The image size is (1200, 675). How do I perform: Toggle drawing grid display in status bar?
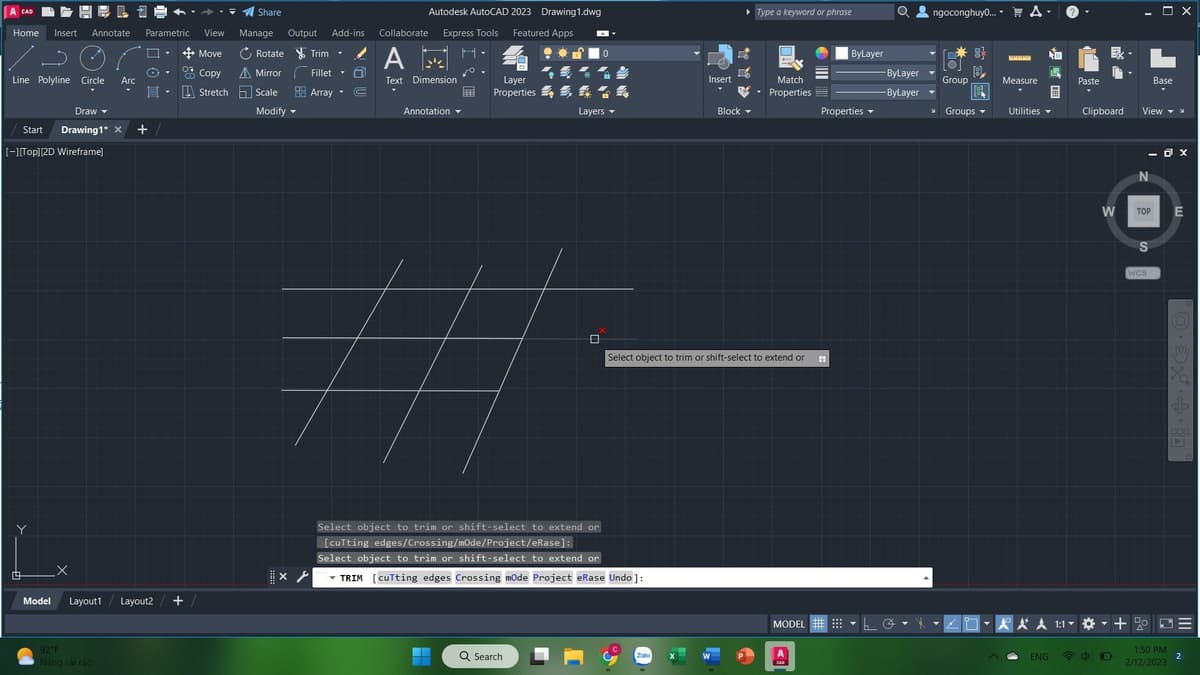click(818, 624)
